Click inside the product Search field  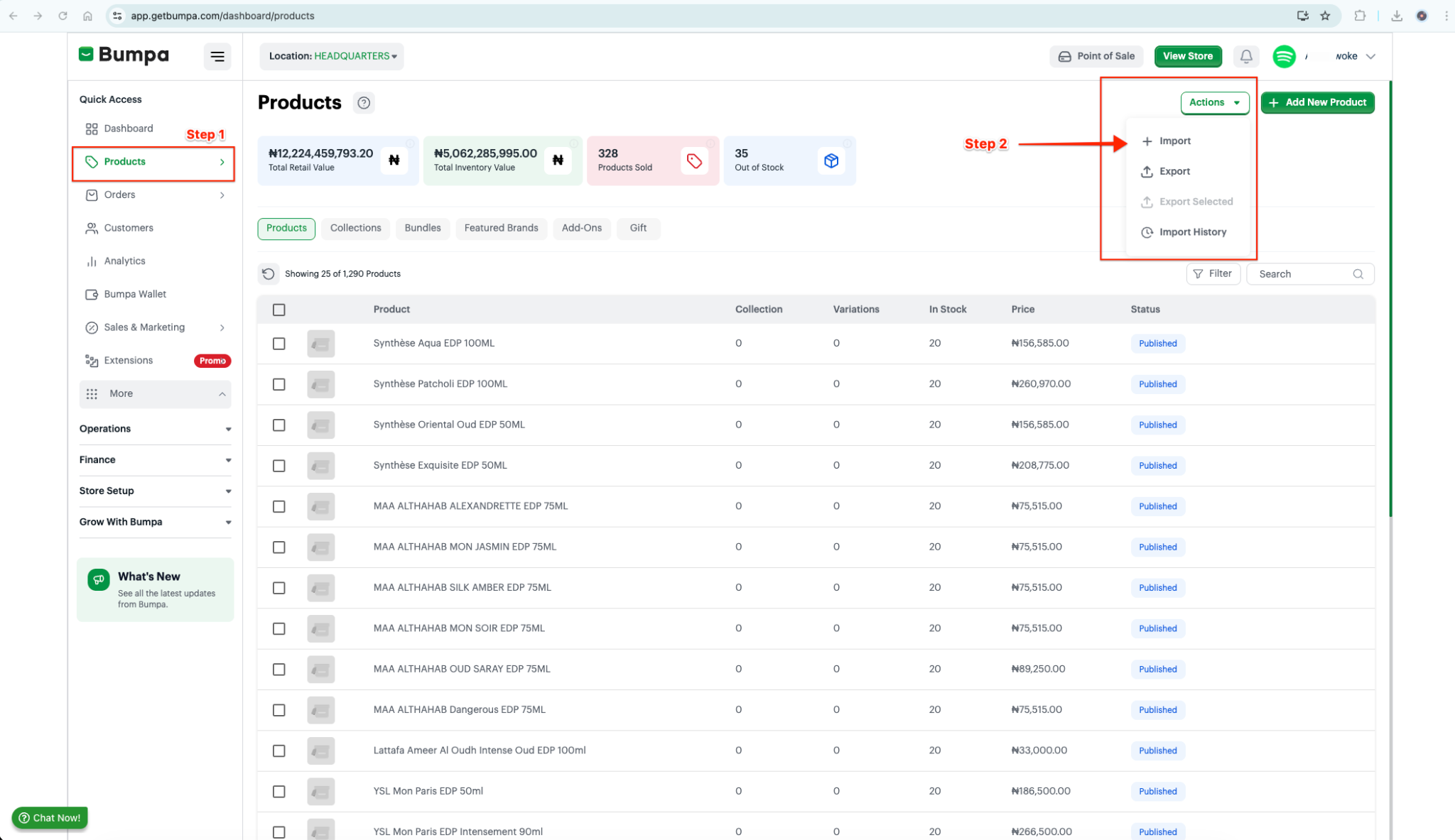tap(1300, 274)
